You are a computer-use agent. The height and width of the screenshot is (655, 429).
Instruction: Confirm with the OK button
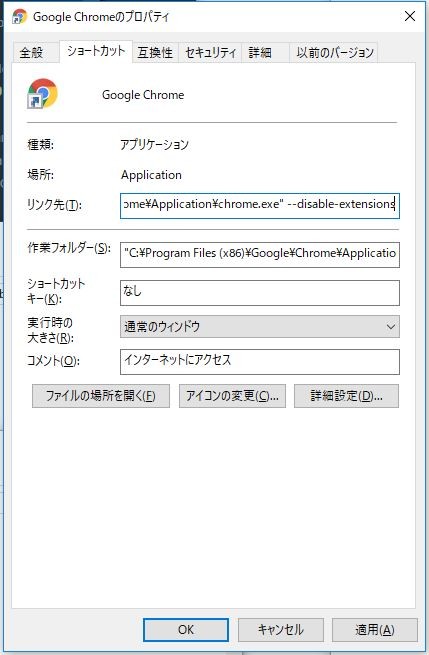186,630
